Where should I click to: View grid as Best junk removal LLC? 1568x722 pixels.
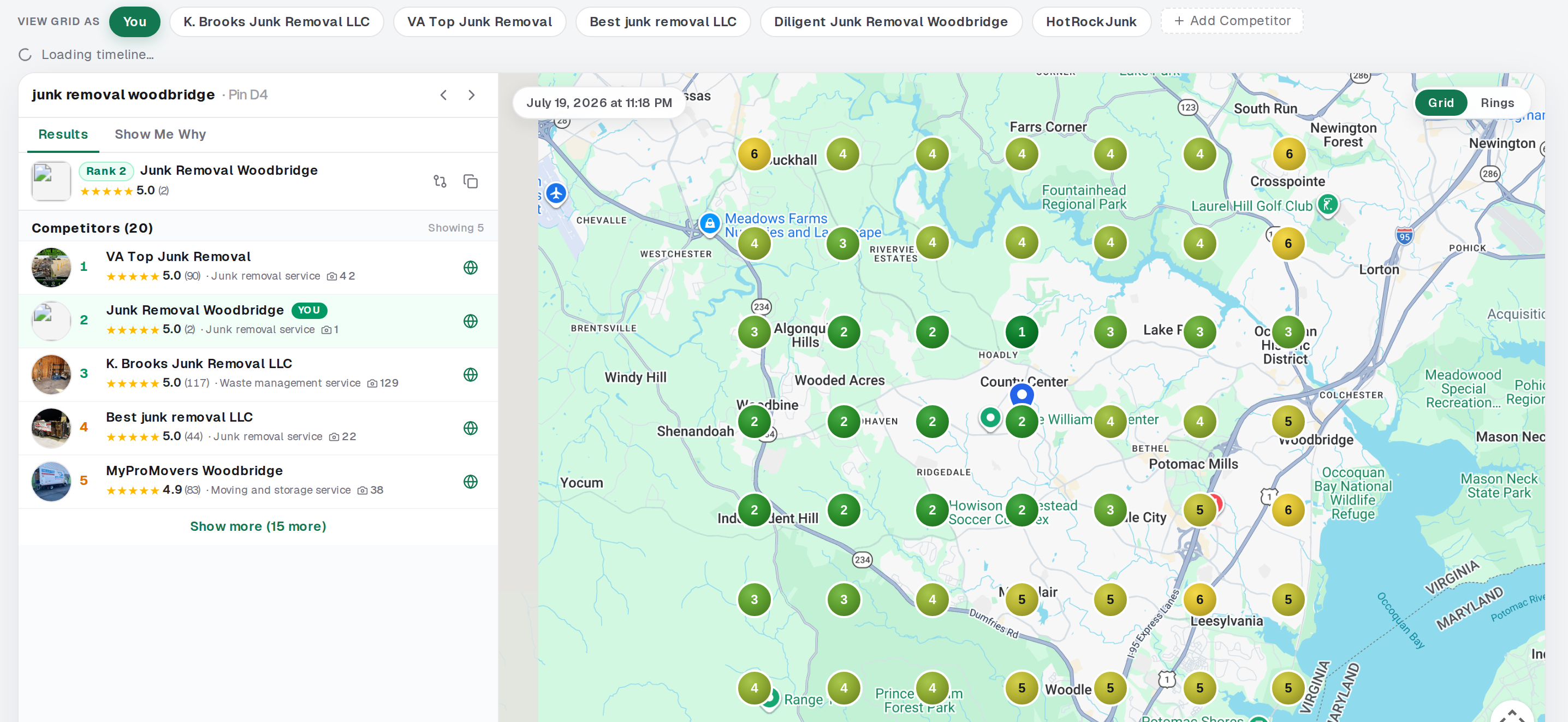point(663,22)
